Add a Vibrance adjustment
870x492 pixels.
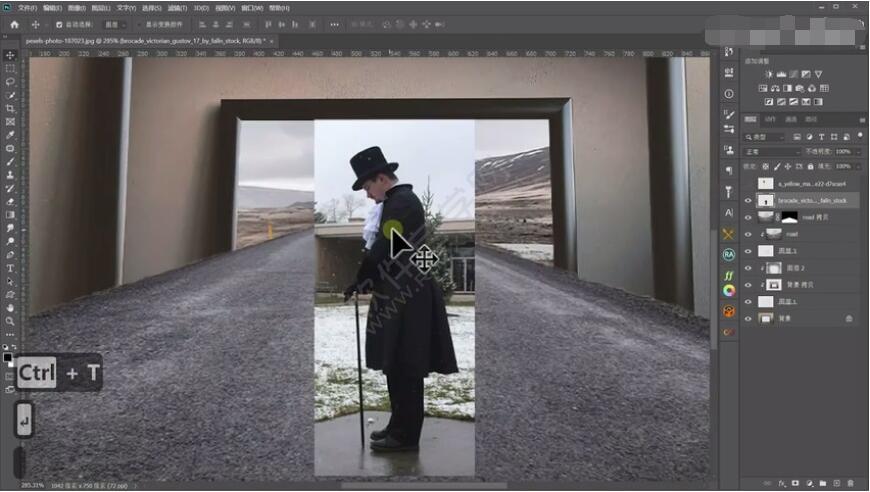(818, 74)
